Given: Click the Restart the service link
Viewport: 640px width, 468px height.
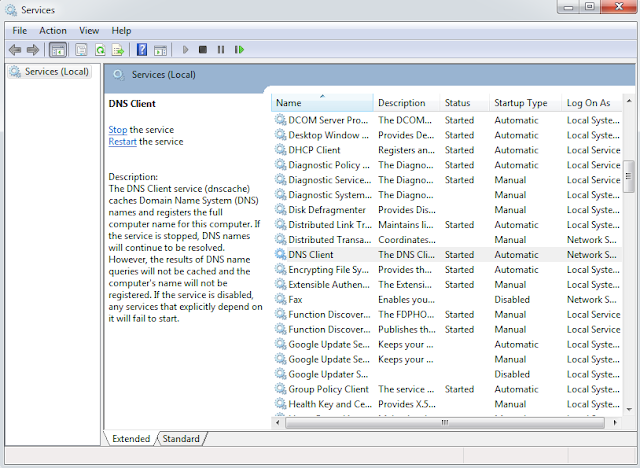Looking at the screenshot, I should pyautogui.click(x=122, y=142).
